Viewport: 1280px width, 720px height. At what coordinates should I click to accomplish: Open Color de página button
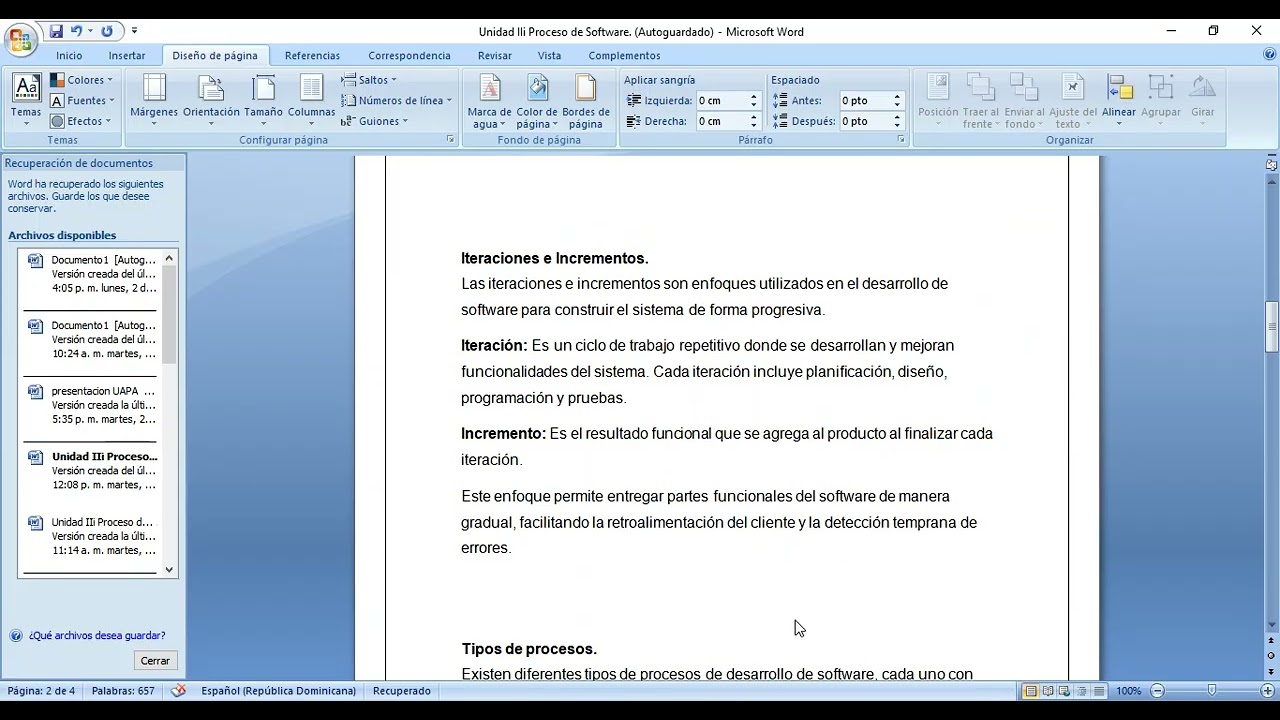click(537, 101)
